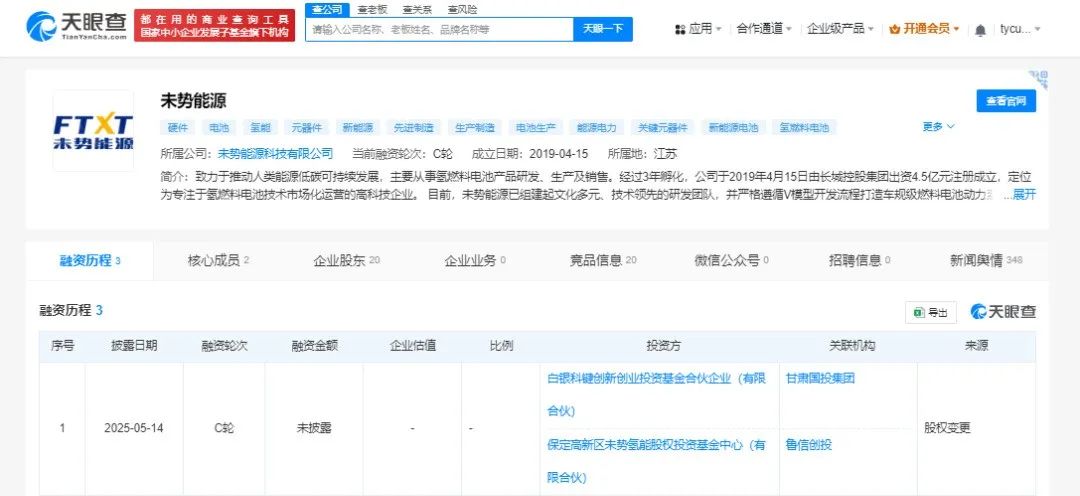The width and height of the screenshot is (1080, 496).
Task: Open the 新闻舆情 tab
Action: 986,260
